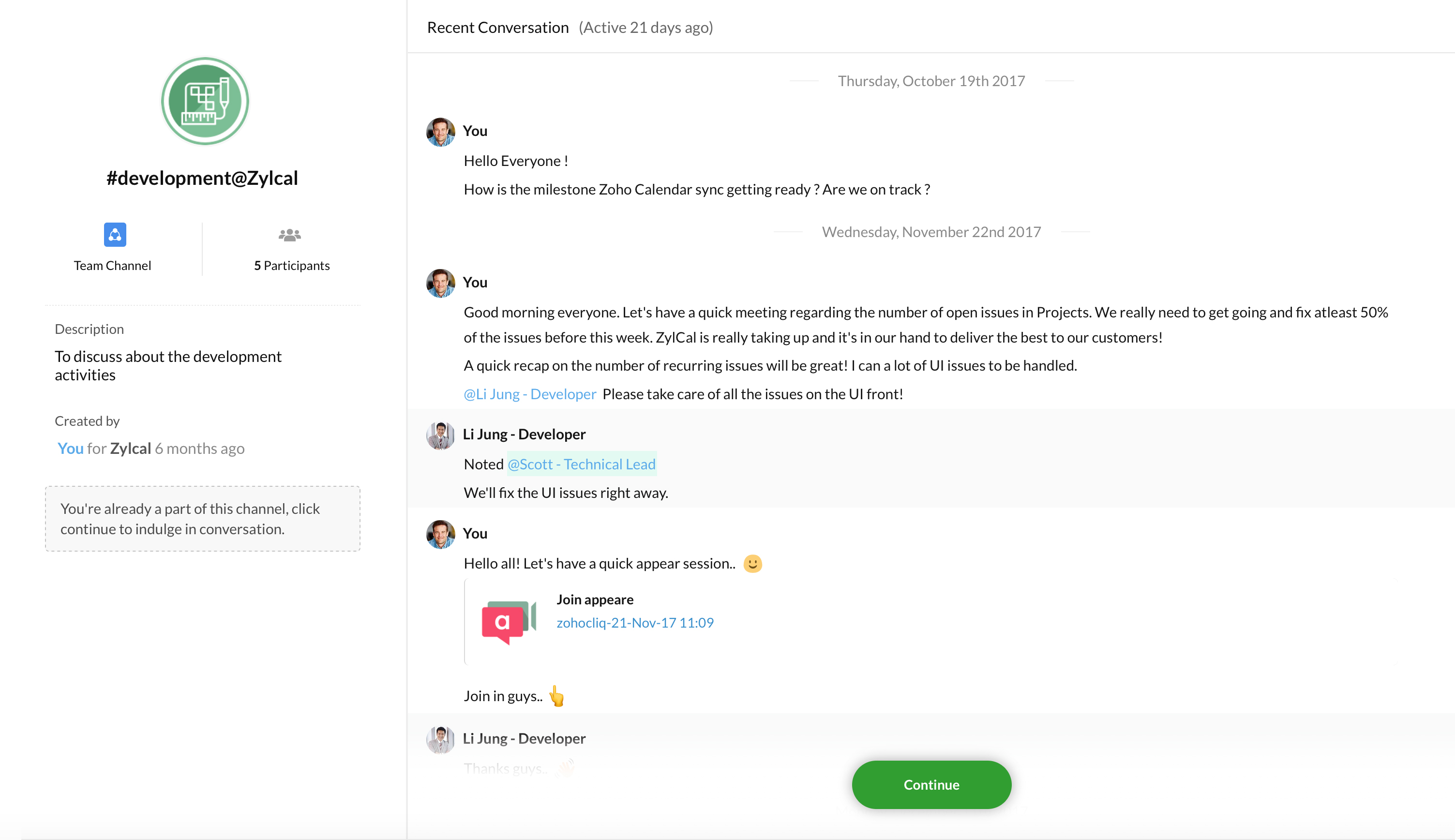Viewport: 1455px width, 840px height.
Task: Click the #development@Zylcal channel title
Action: pyautogui.click(x=202, y=178)
